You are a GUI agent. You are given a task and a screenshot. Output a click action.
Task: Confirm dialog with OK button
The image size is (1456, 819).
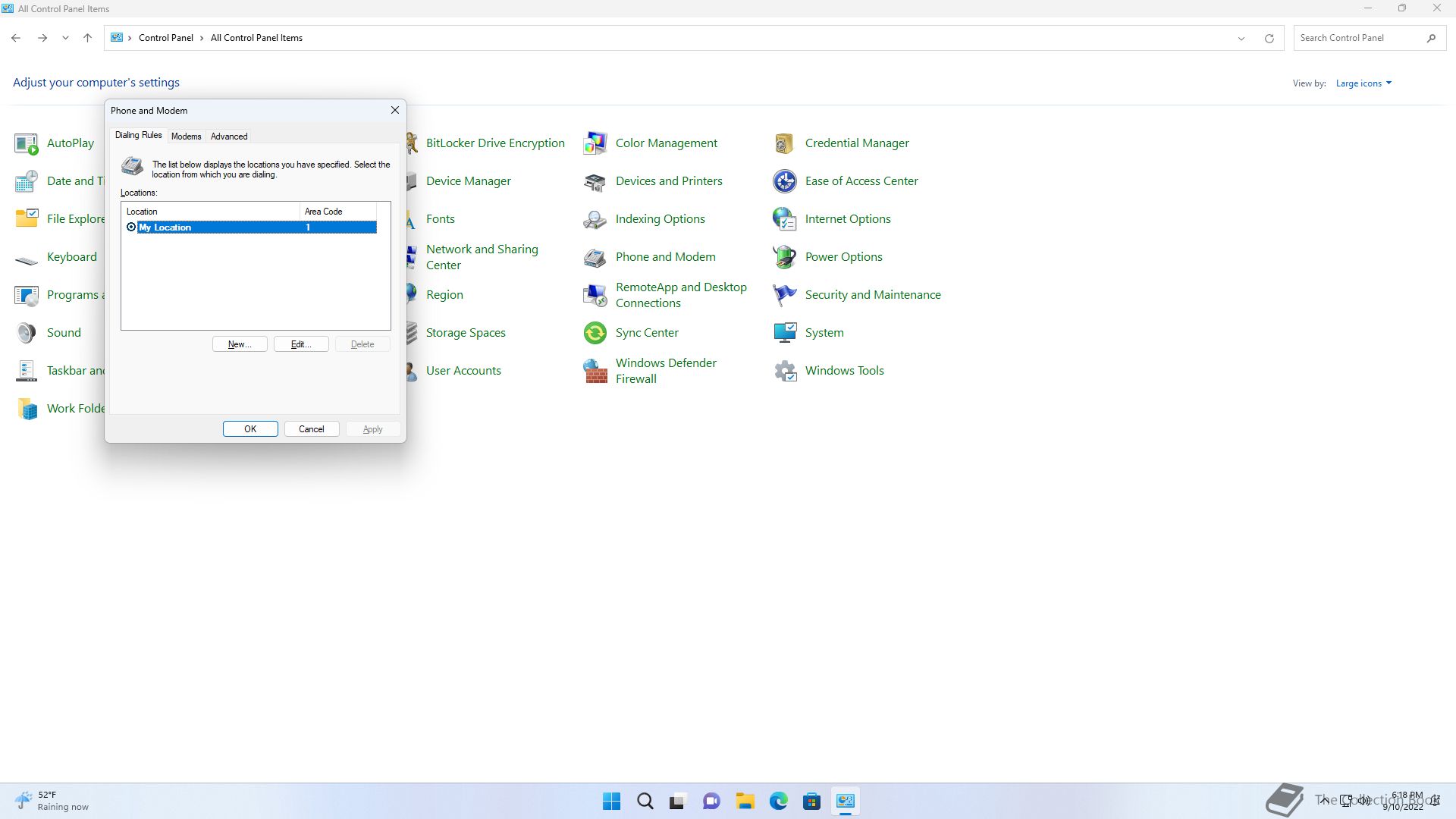click(x=250, y=429)
